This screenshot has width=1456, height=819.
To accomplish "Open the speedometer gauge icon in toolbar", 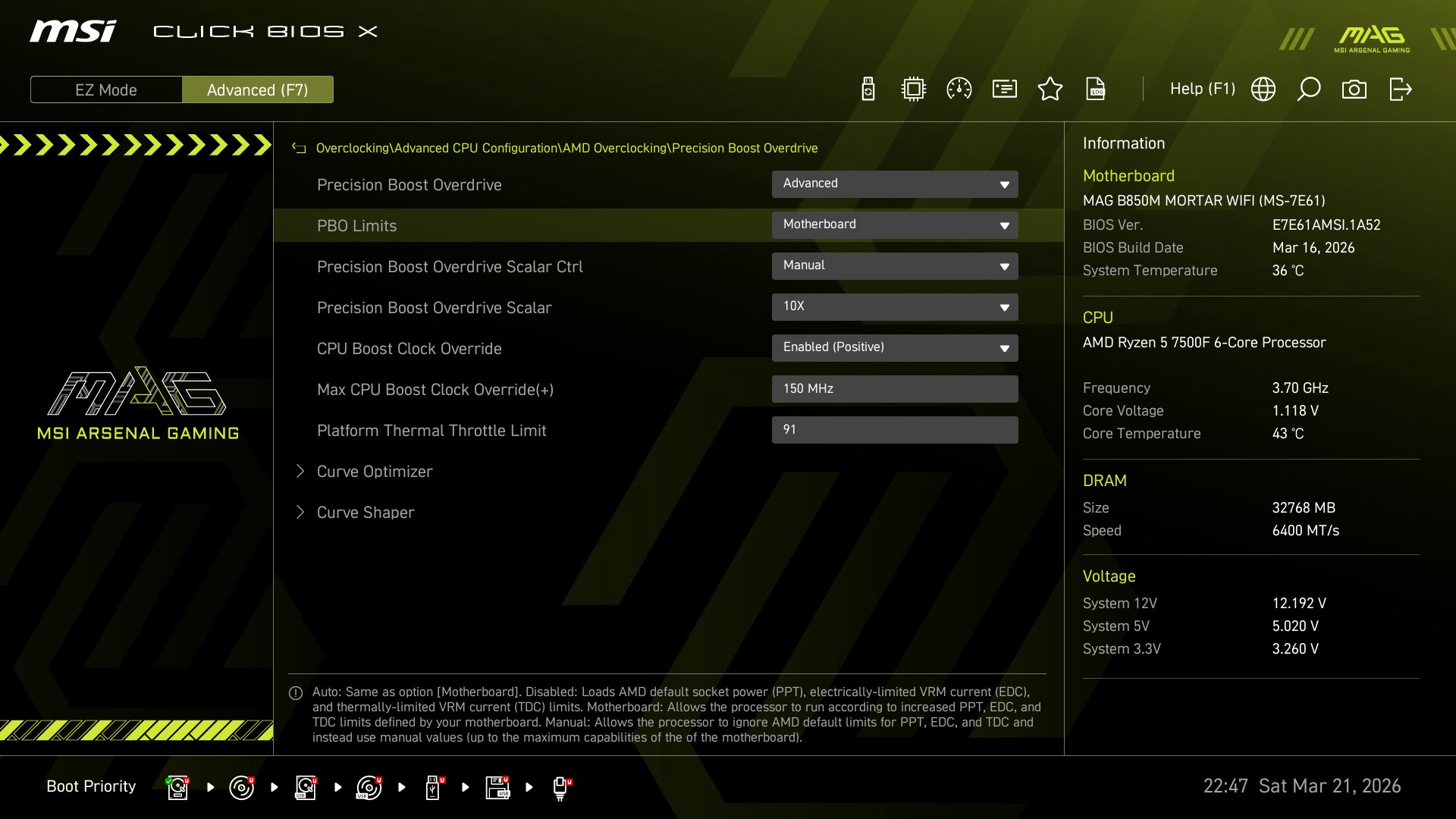I will [x=959, y=89].
